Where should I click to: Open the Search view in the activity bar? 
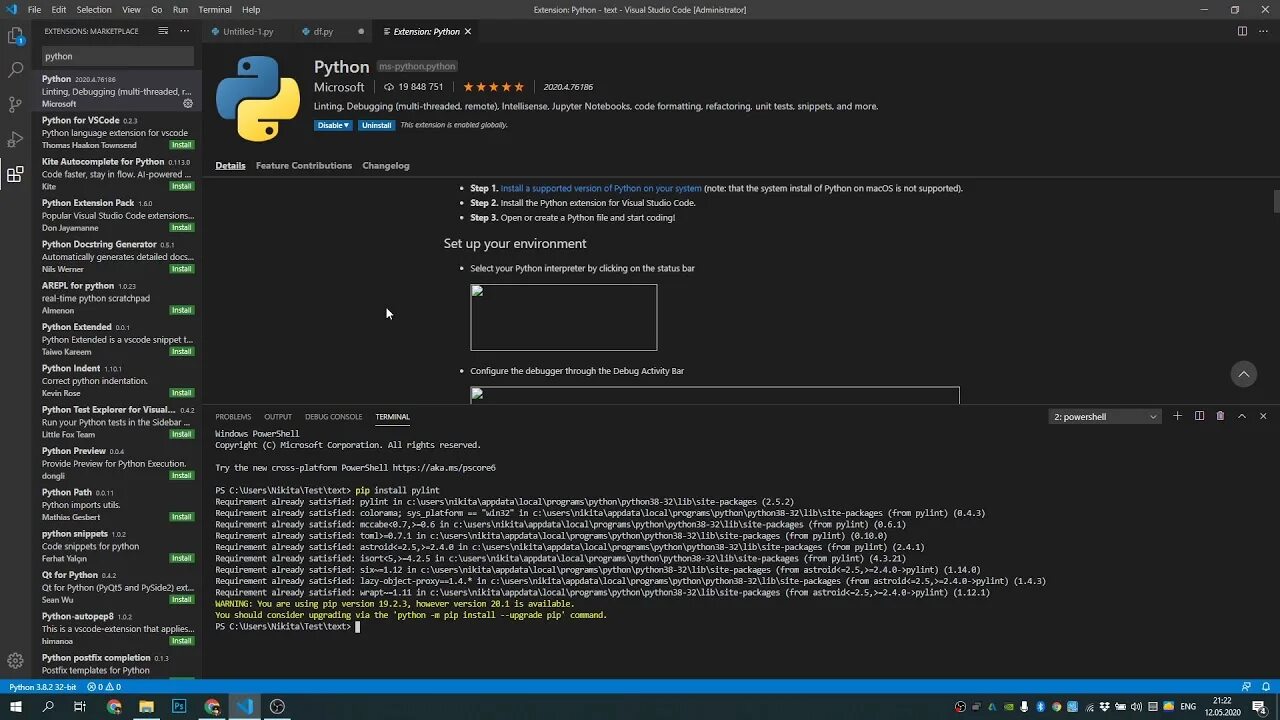coord(15,70)
